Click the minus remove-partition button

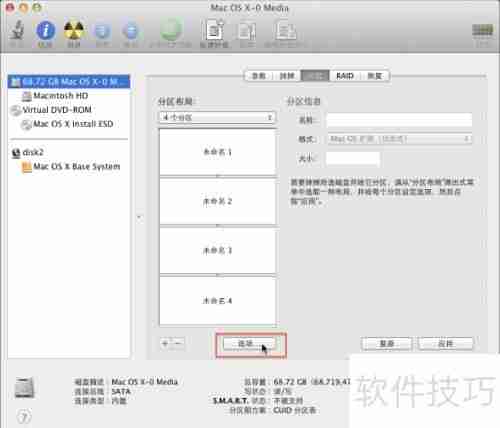click(178, 343)
